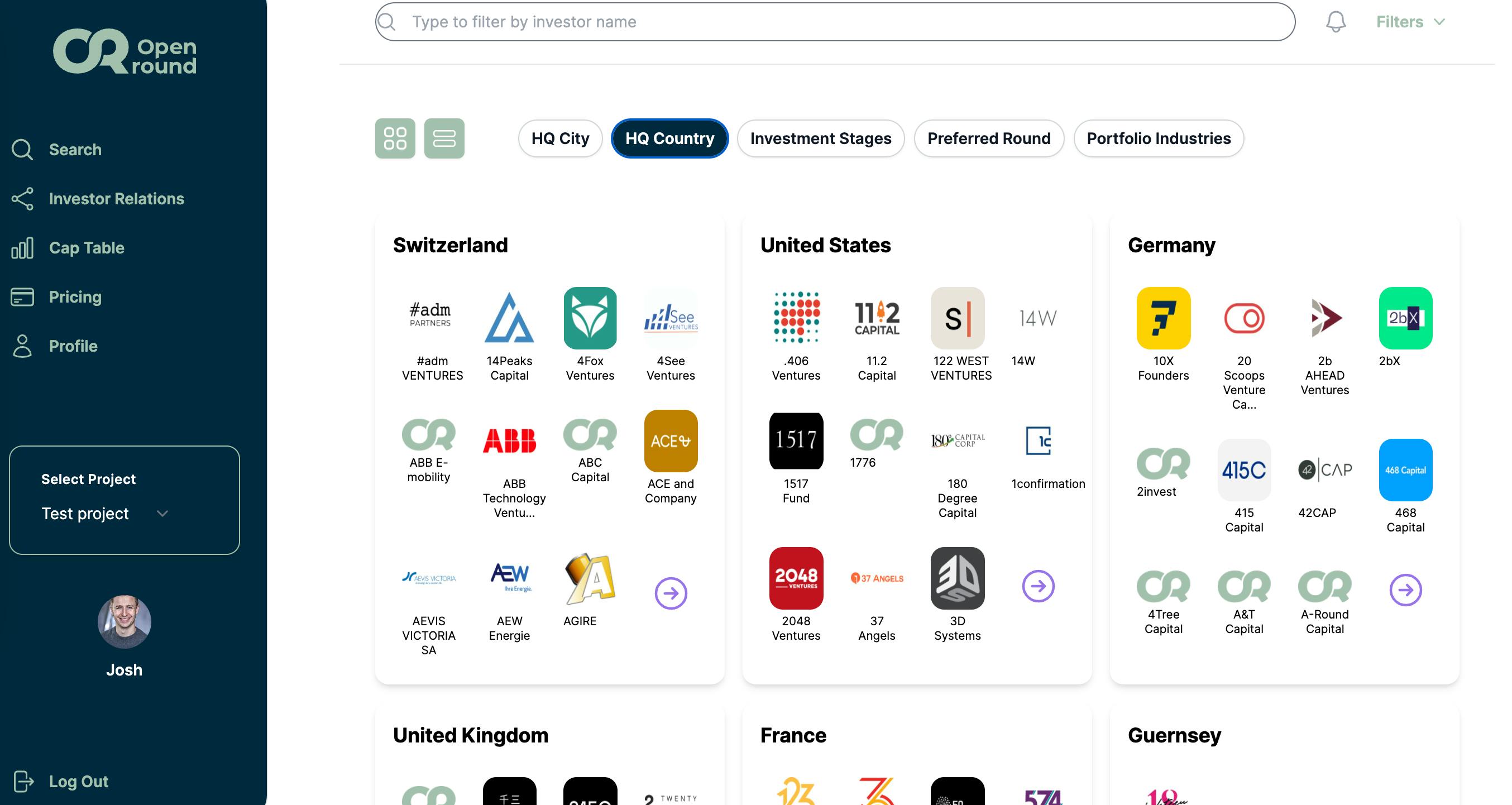
Task: Click the Log Out button
Action: coord(60,782)
